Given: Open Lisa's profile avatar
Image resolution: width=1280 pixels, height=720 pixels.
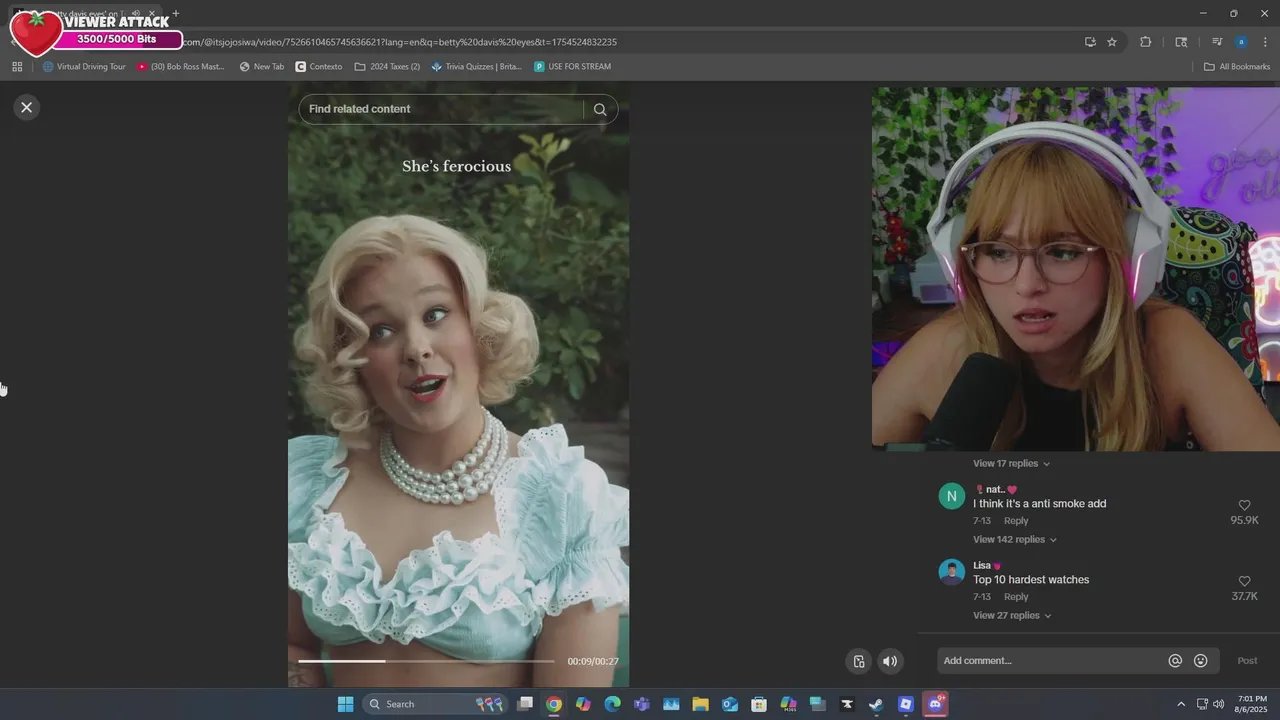Looking at the screenshot, I should 951,572.
